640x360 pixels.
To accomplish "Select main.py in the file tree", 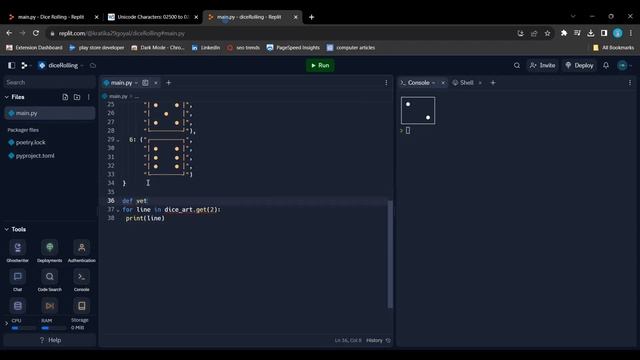I will (x=49, y=113).
